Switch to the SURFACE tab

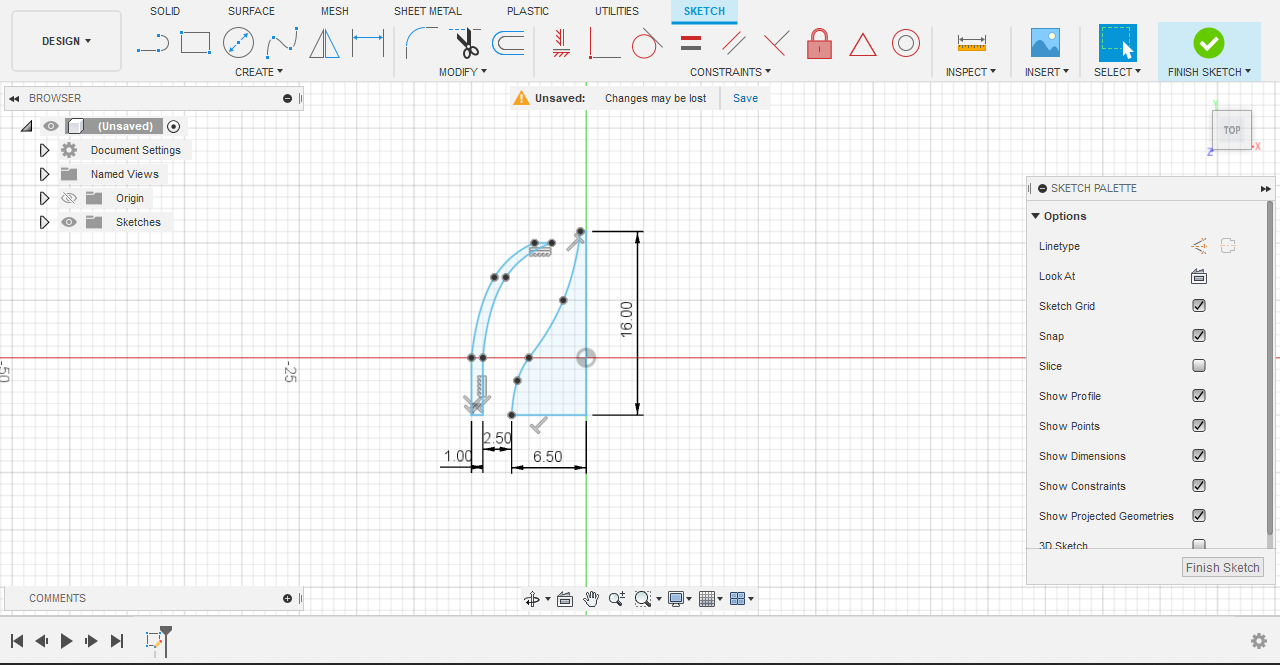(x=252, y=11)
